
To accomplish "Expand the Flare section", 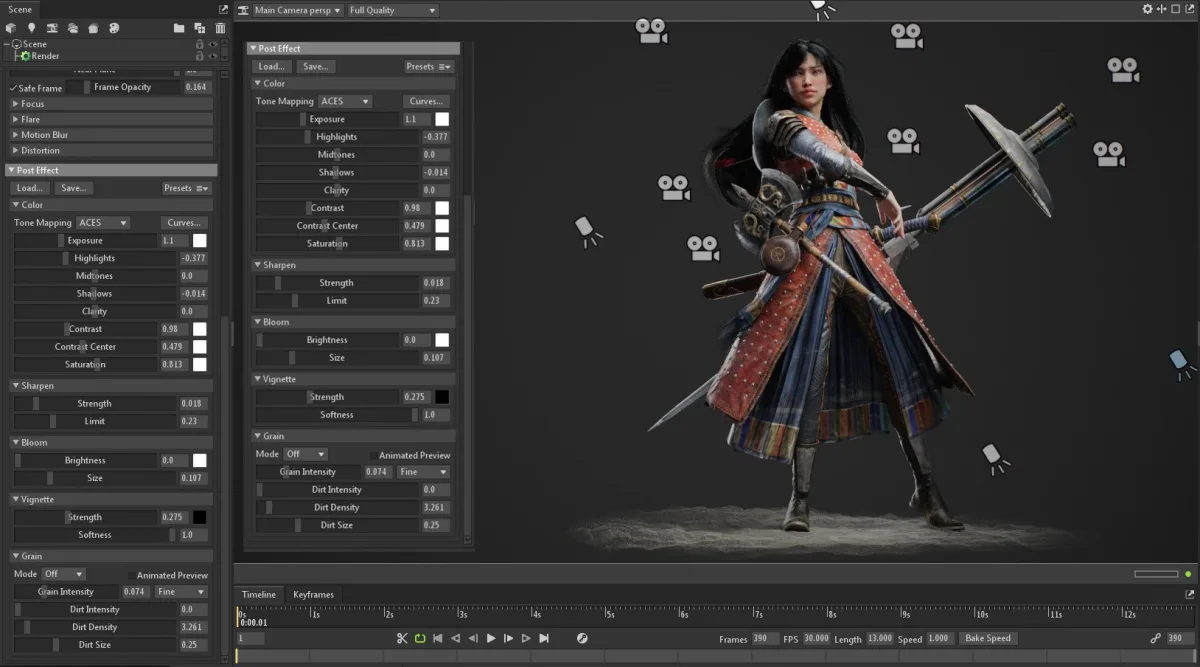I will click(110, 119).
